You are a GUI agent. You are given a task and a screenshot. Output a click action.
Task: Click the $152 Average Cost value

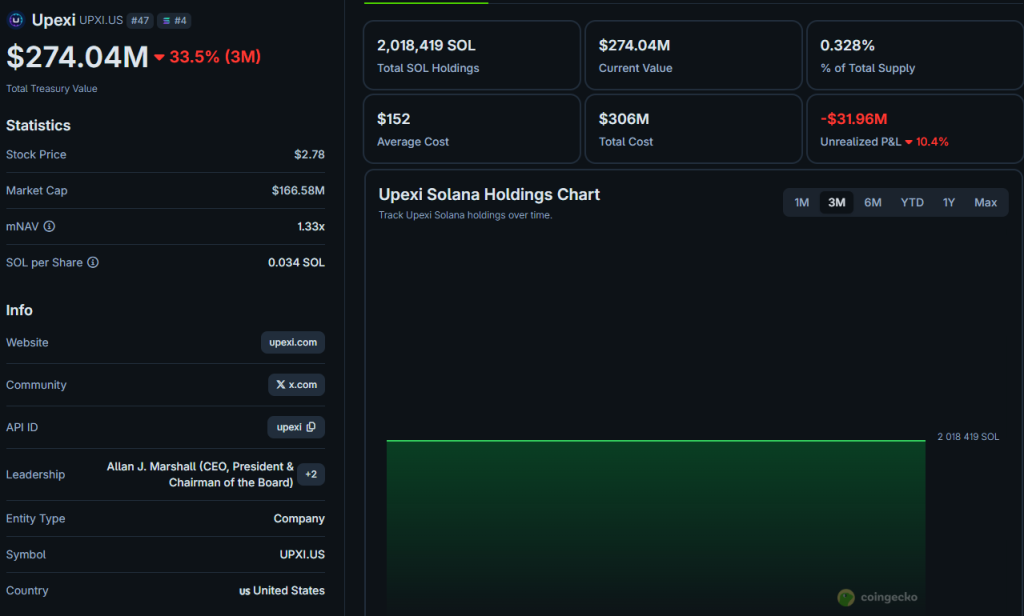click(393, 119)
